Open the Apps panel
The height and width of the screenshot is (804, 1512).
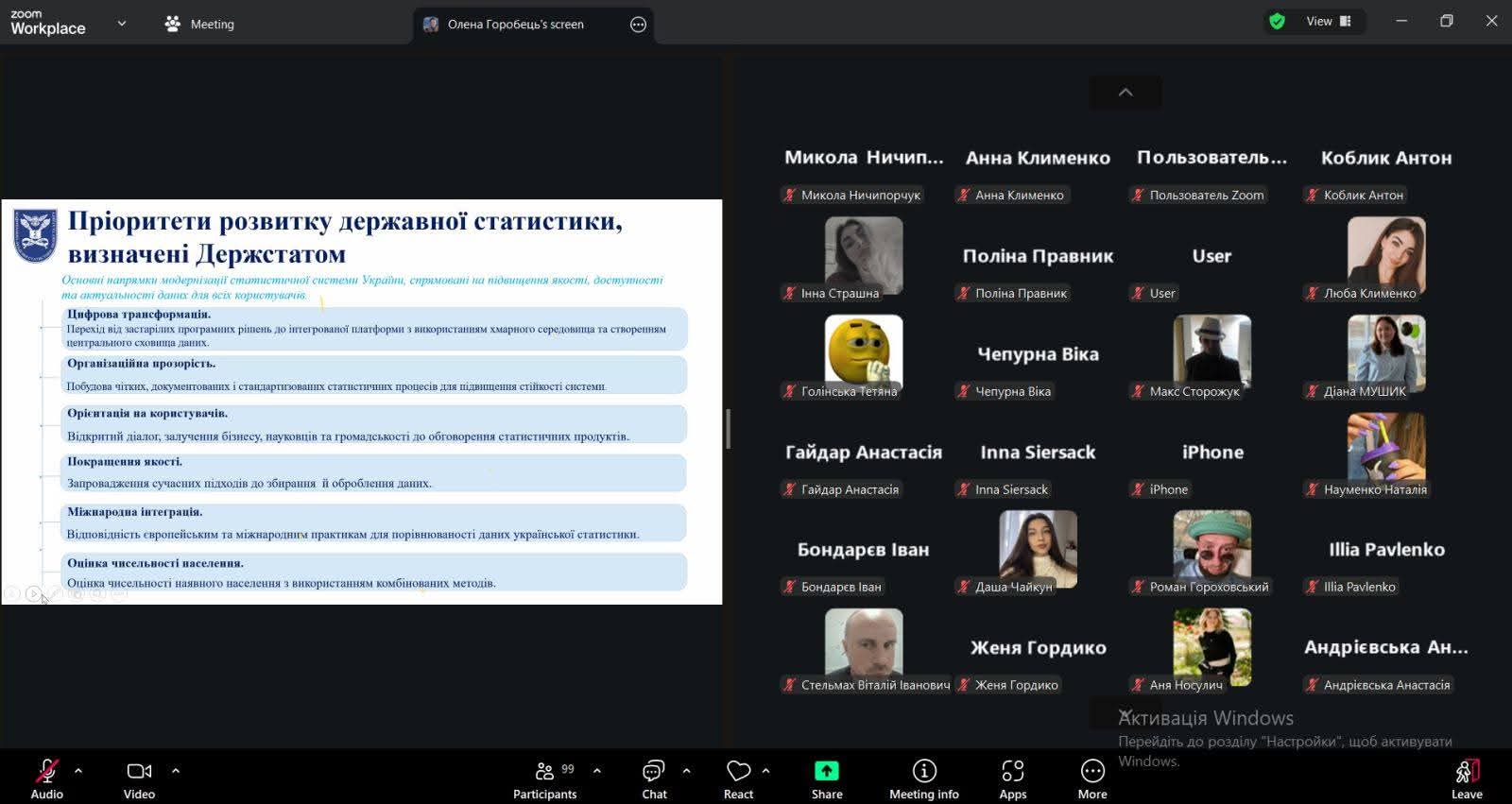(1012, 779)
